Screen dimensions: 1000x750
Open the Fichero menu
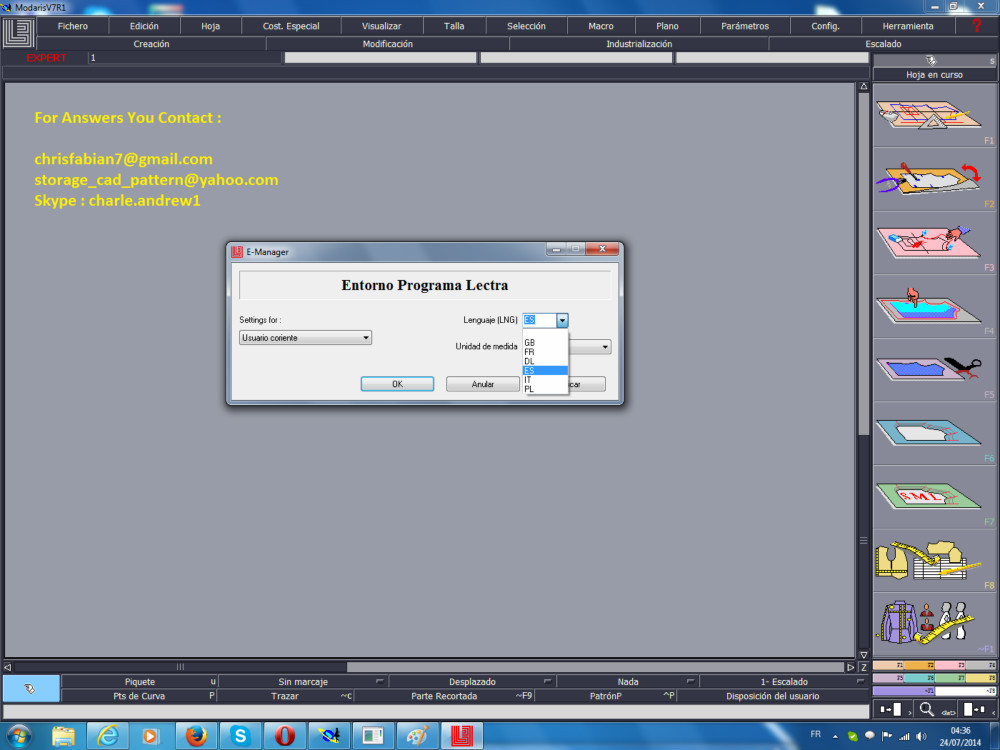pos(73,26)
